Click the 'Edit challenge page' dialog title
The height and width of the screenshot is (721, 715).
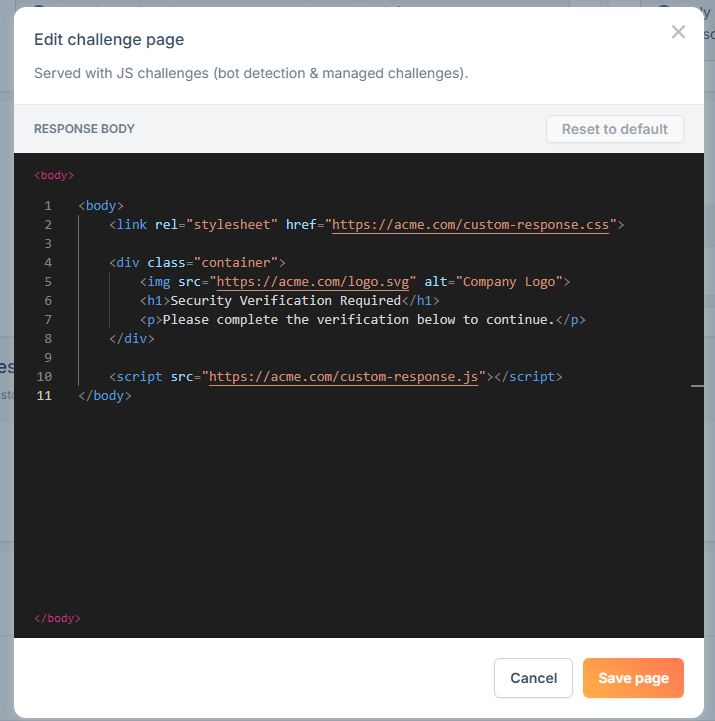(109, 40)
